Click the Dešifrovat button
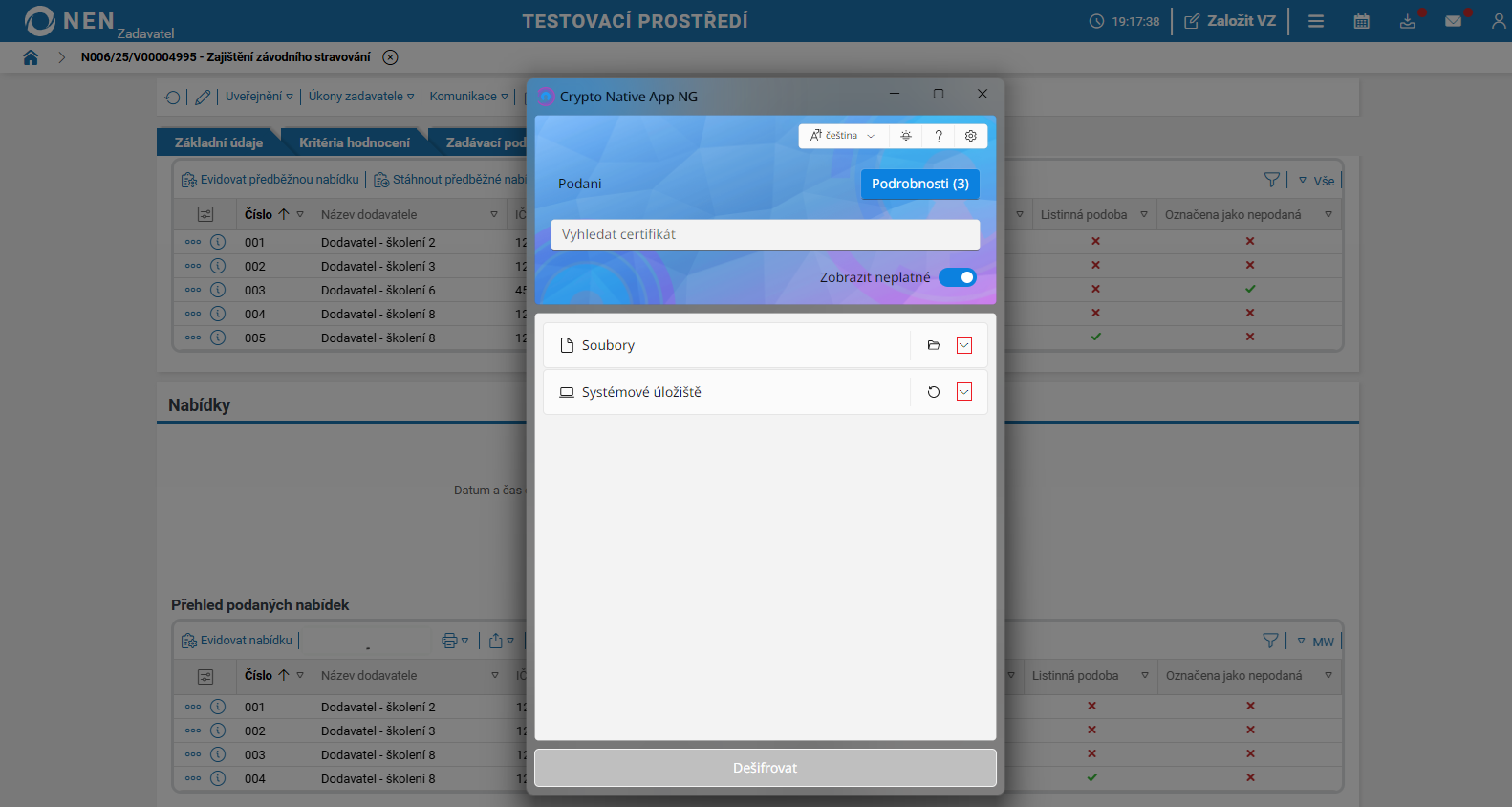 click(766, 768)
